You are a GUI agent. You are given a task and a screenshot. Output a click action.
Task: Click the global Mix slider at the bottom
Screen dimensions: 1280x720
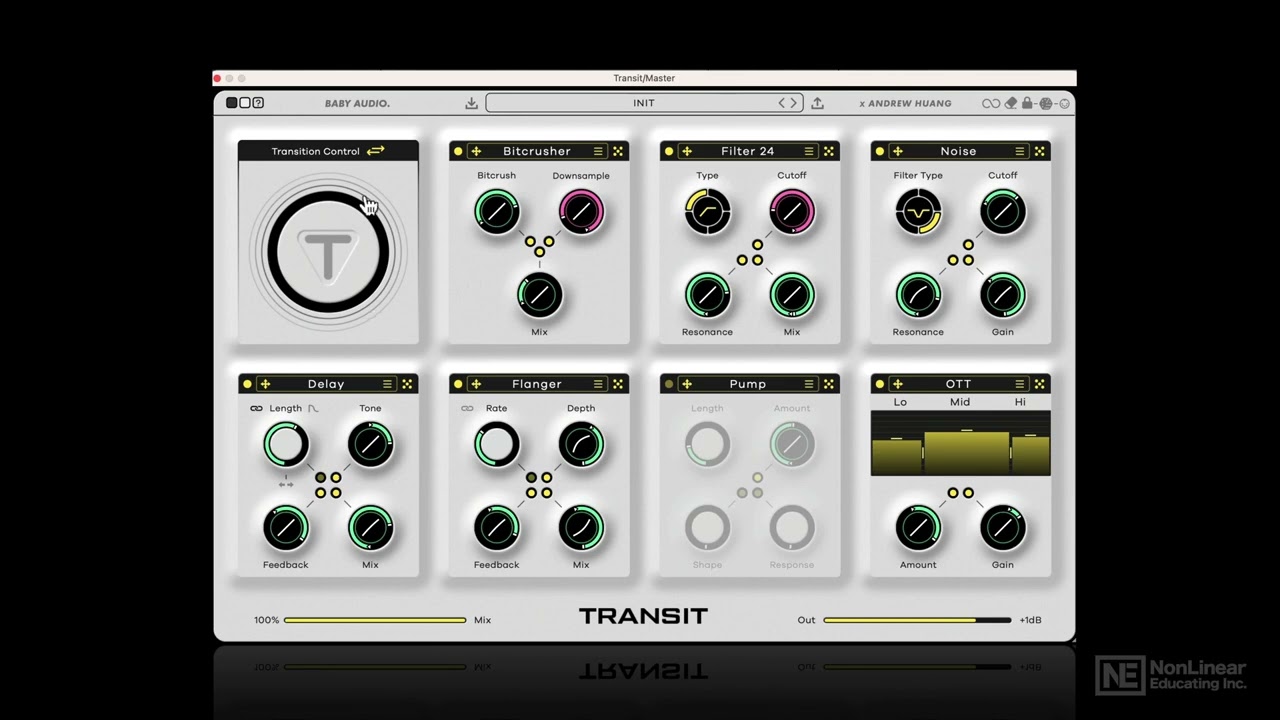coord(375,620)
